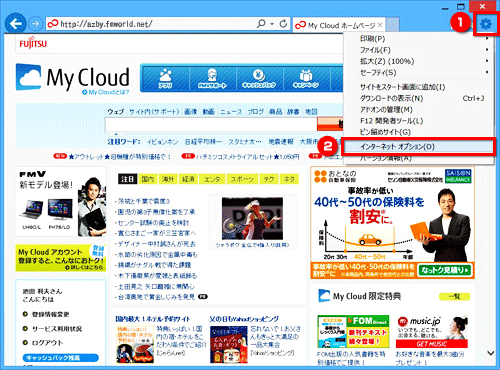This screenshot has width=500, height=370.
Task: Select the 国内 news tab
Action: 148,179
